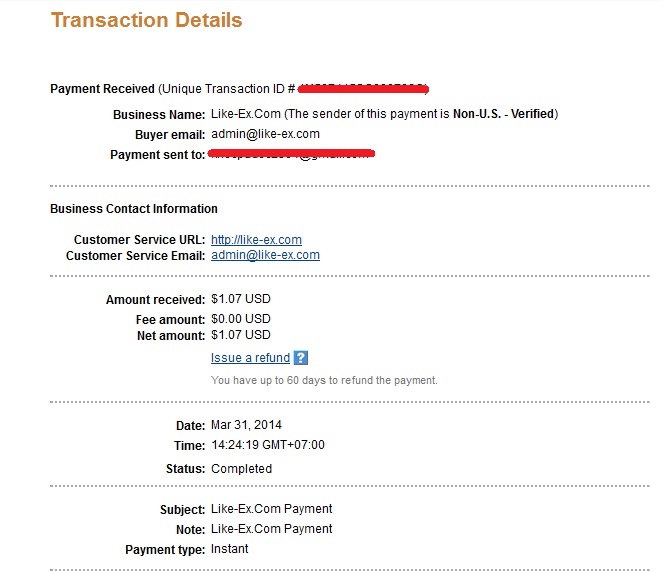Screen dimensions: 662x571
Task: Click the help icon beside Issue a refund
Action: [x=301, y=358]
